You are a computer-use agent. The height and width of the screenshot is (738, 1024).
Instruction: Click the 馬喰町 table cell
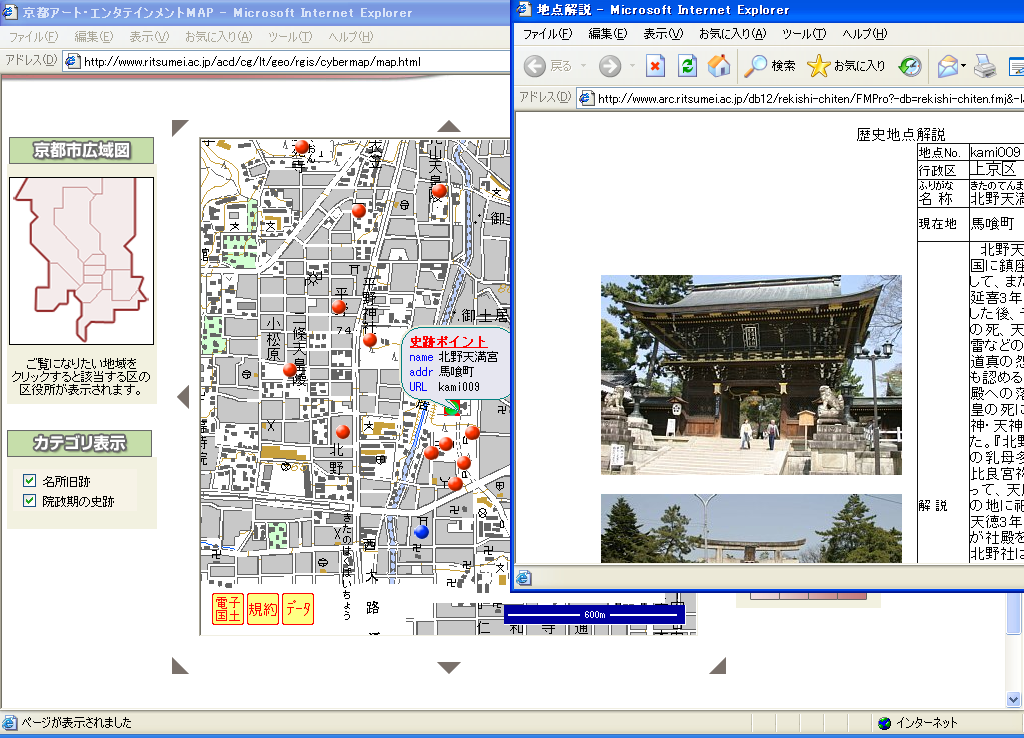(x=996, y=224)
